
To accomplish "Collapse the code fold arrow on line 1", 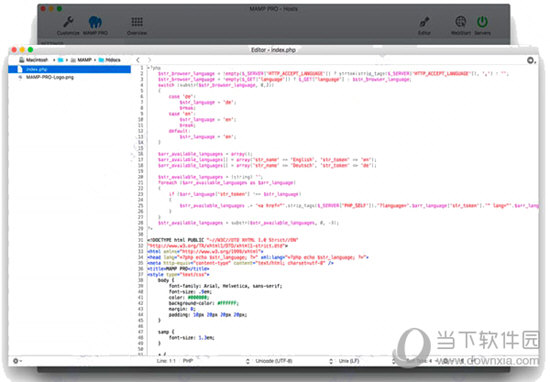I will point(148,68).
